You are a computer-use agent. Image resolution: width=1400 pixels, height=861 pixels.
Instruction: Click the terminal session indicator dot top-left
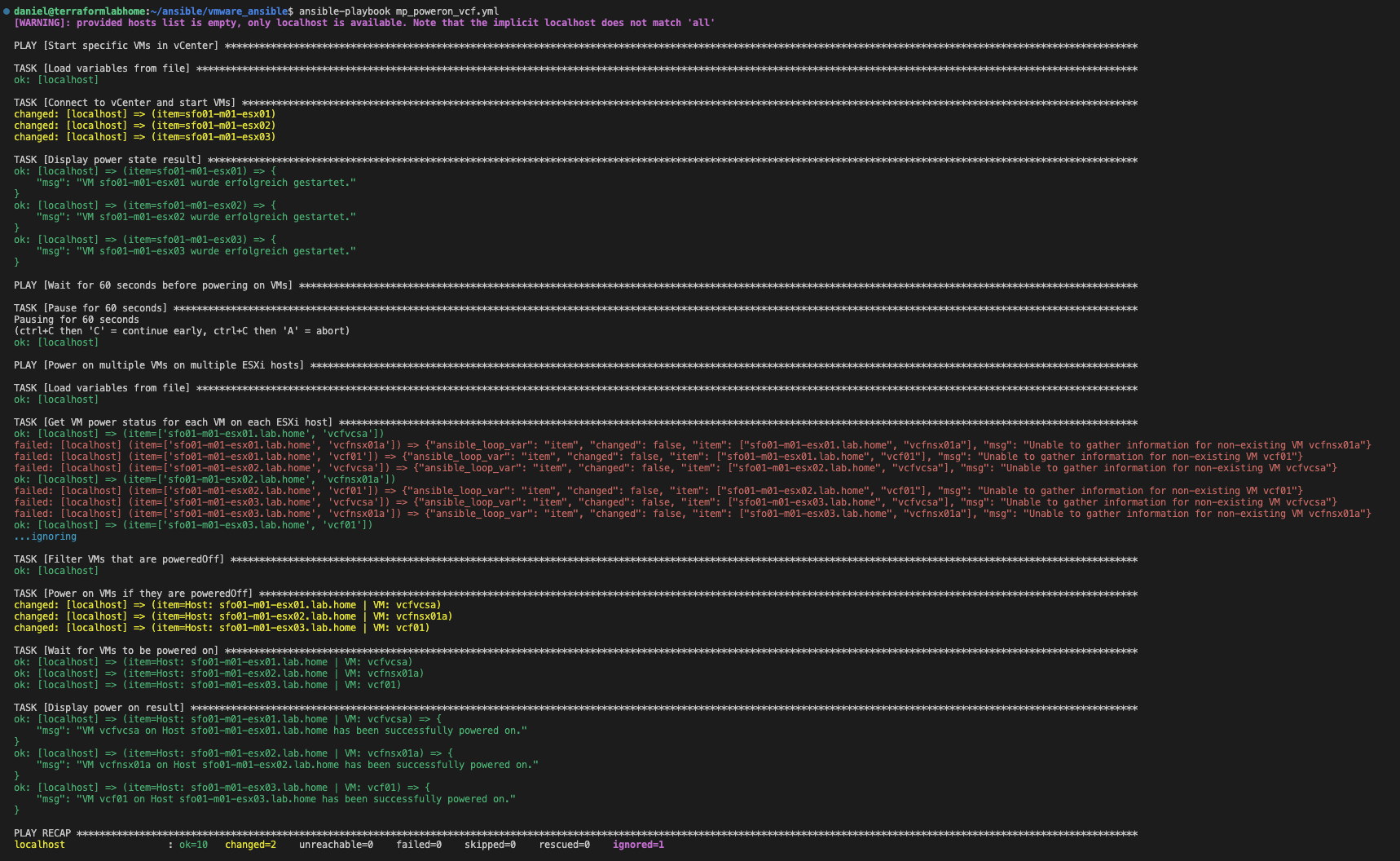[x=7, y=11]
